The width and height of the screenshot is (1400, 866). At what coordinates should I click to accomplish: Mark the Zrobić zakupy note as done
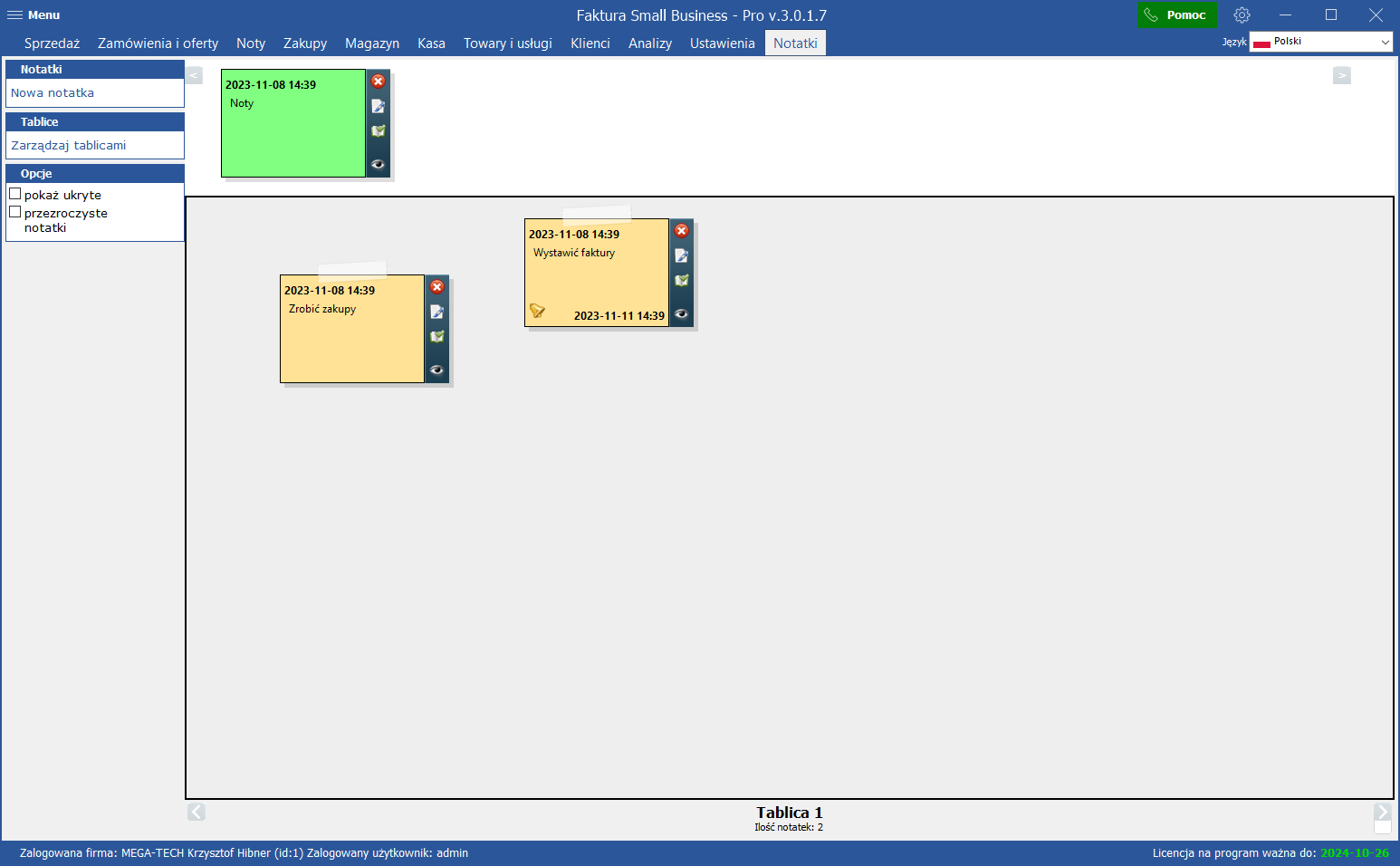pyautogui.click(x=437, y=337)
